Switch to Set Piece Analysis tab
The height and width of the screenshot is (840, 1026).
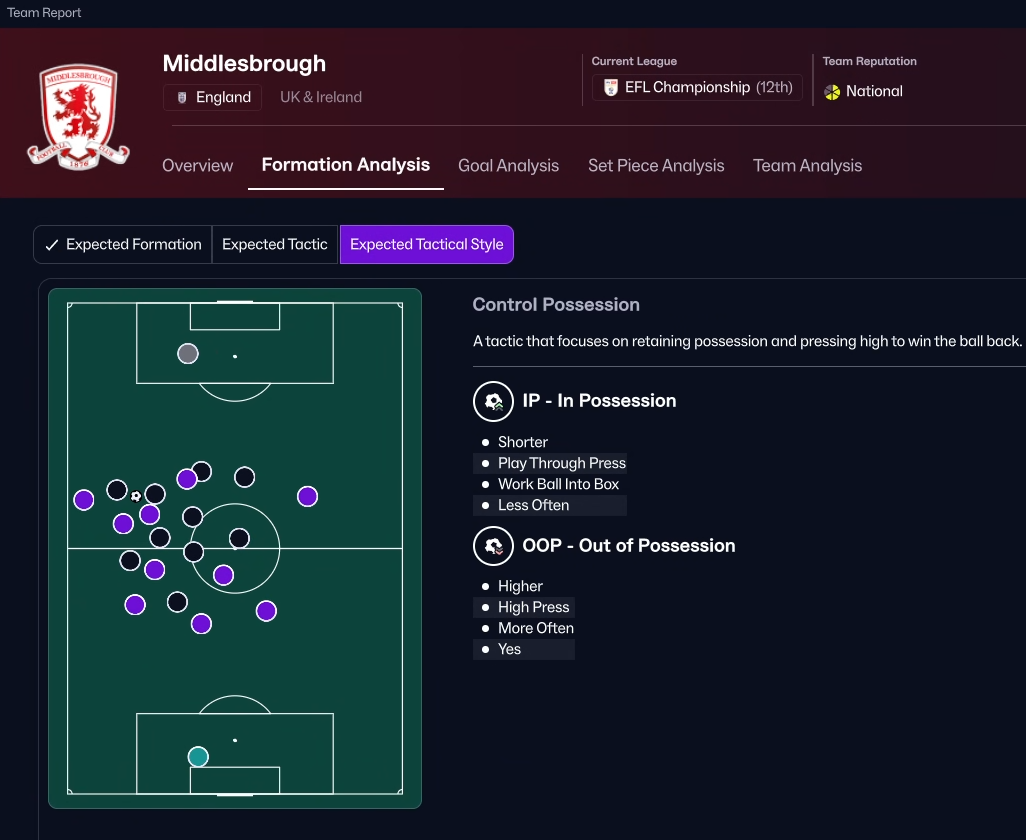click(656, 166)
